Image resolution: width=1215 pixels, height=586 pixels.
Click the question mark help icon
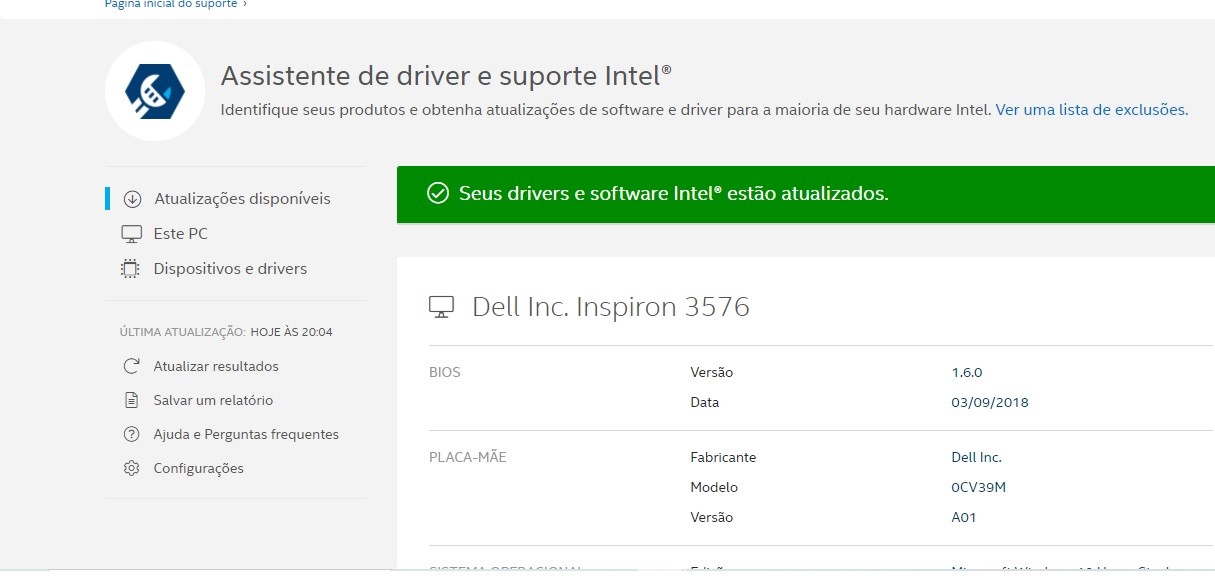click(x=131, y=435)
